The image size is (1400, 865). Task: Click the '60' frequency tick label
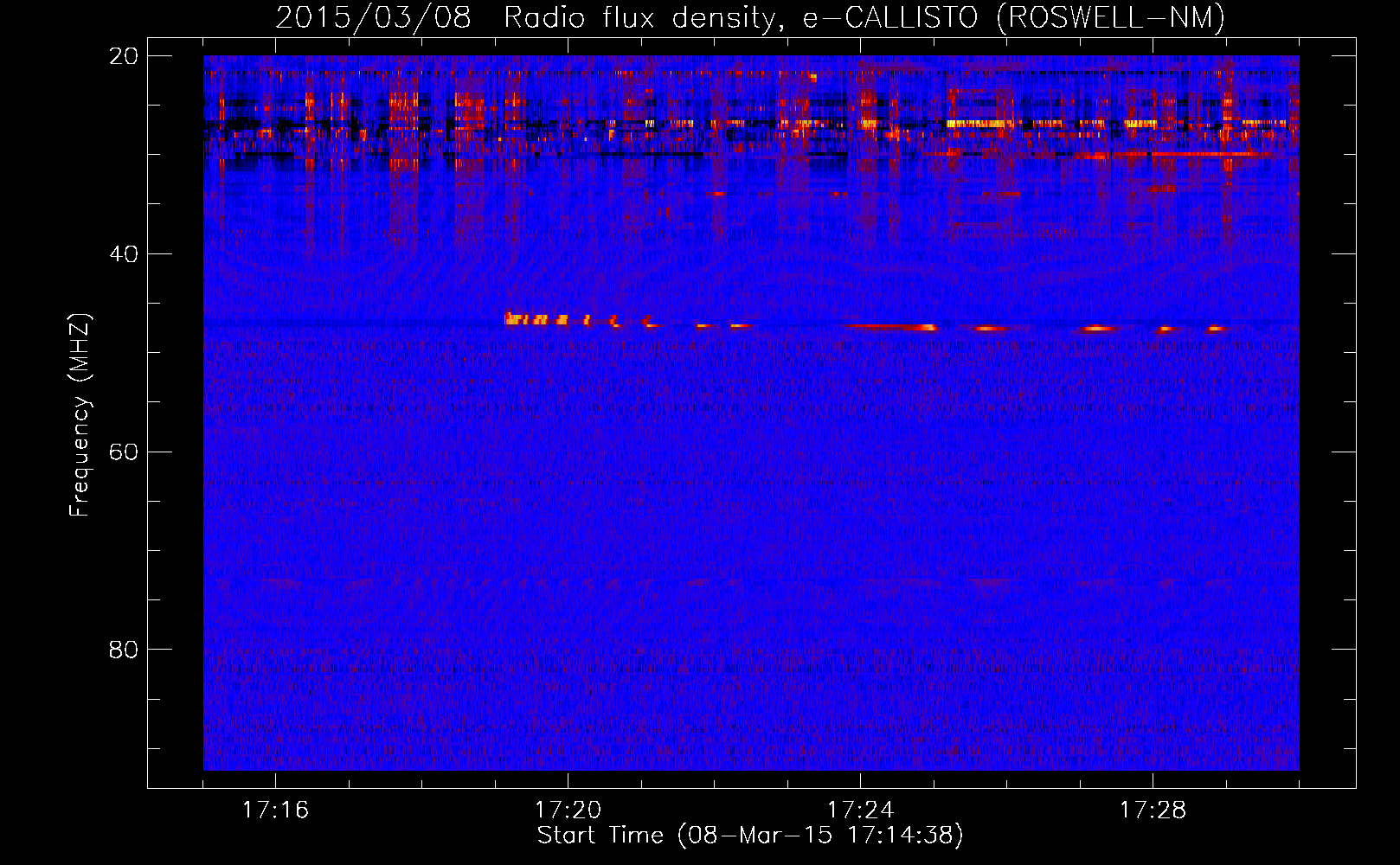(x=124, y=452)
